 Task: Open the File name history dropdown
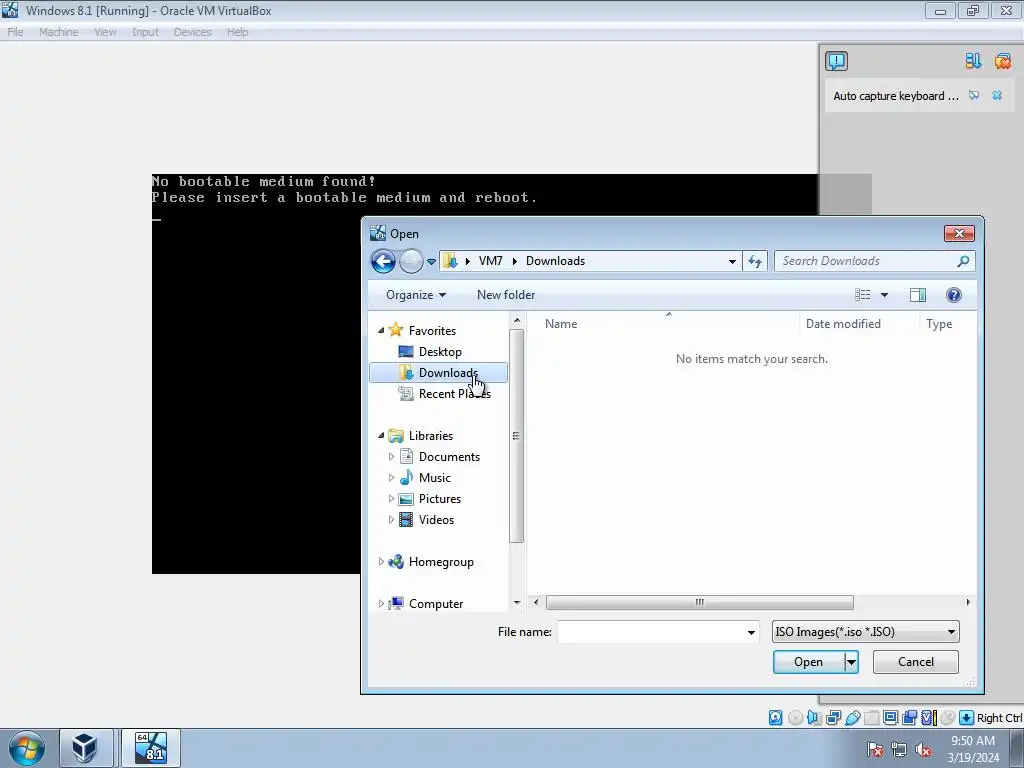(x=751, y=632)
